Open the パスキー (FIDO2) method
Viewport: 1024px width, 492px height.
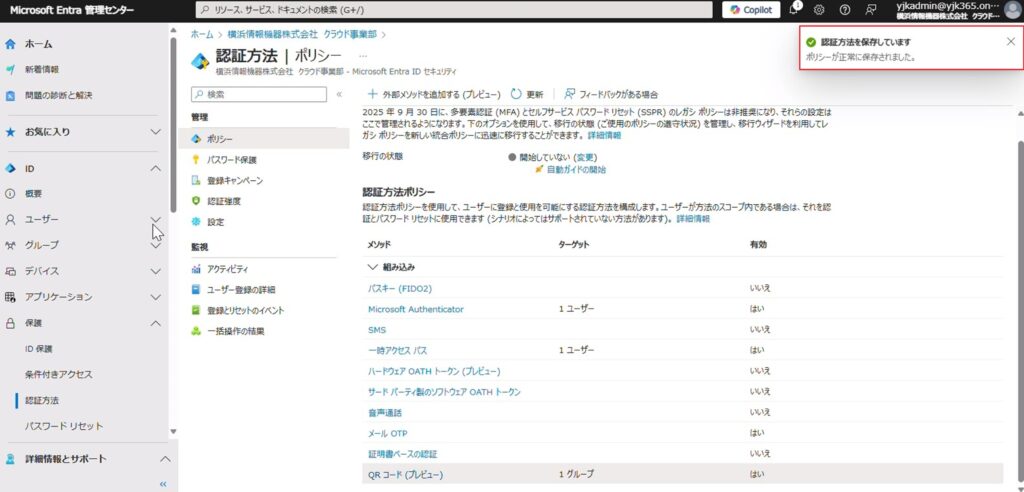point(400,288)
